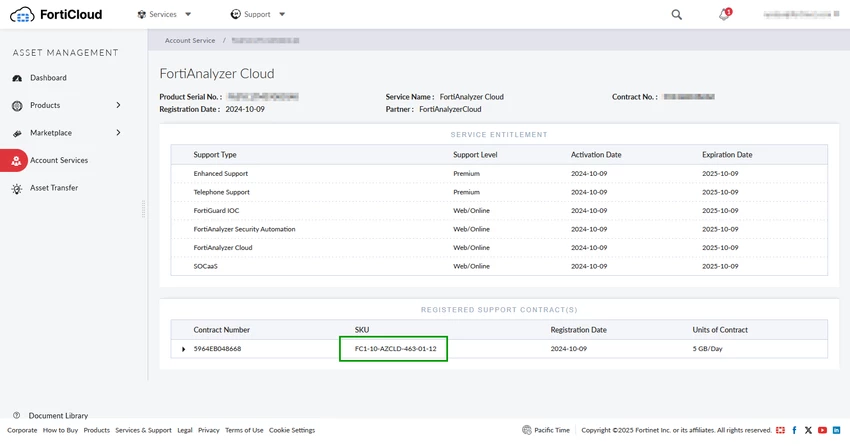Open the Products footer link

click(96, 430)
